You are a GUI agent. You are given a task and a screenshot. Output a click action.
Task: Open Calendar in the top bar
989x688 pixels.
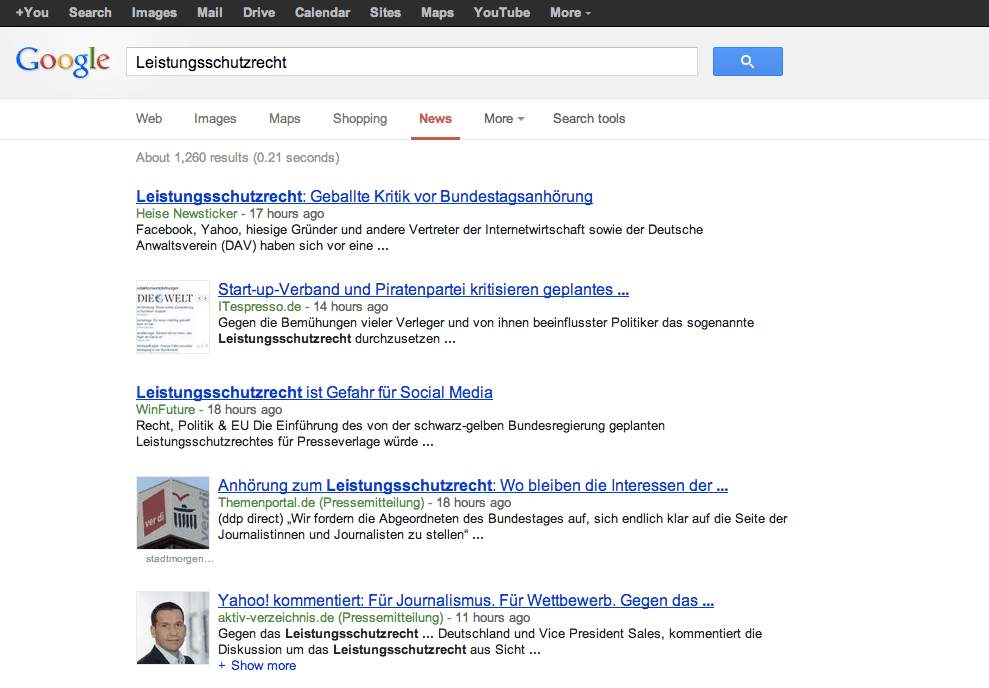pyautogui.click(x=322, y=13)
